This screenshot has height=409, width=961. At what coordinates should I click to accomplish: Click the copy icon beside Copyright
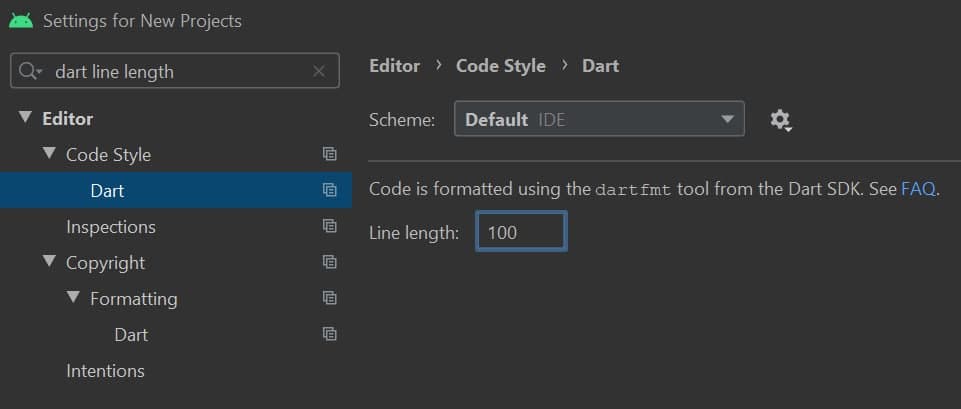[329, 263]
